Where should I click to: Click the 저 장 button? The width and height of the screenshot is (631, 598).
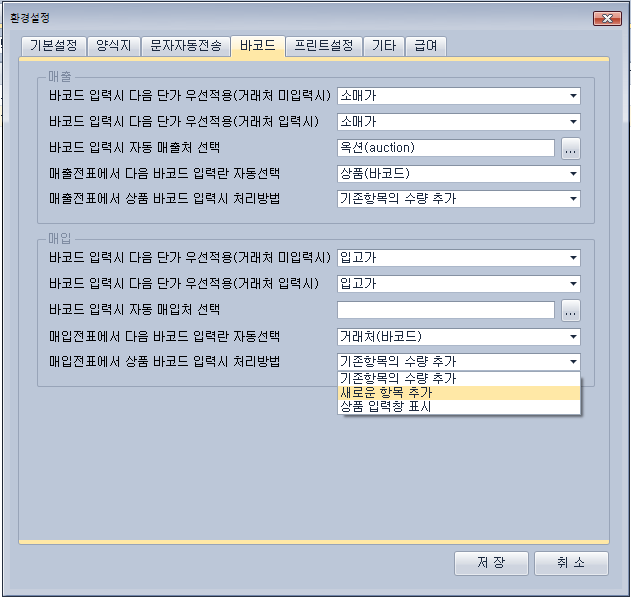click(491, 563)
